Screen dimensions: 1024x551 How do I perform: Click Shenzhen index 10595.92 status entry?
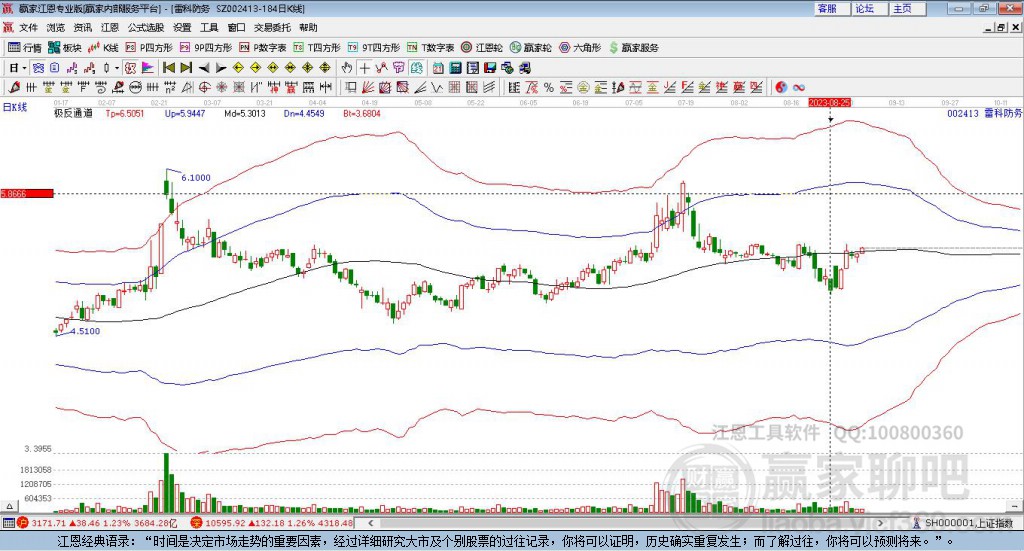272,523
